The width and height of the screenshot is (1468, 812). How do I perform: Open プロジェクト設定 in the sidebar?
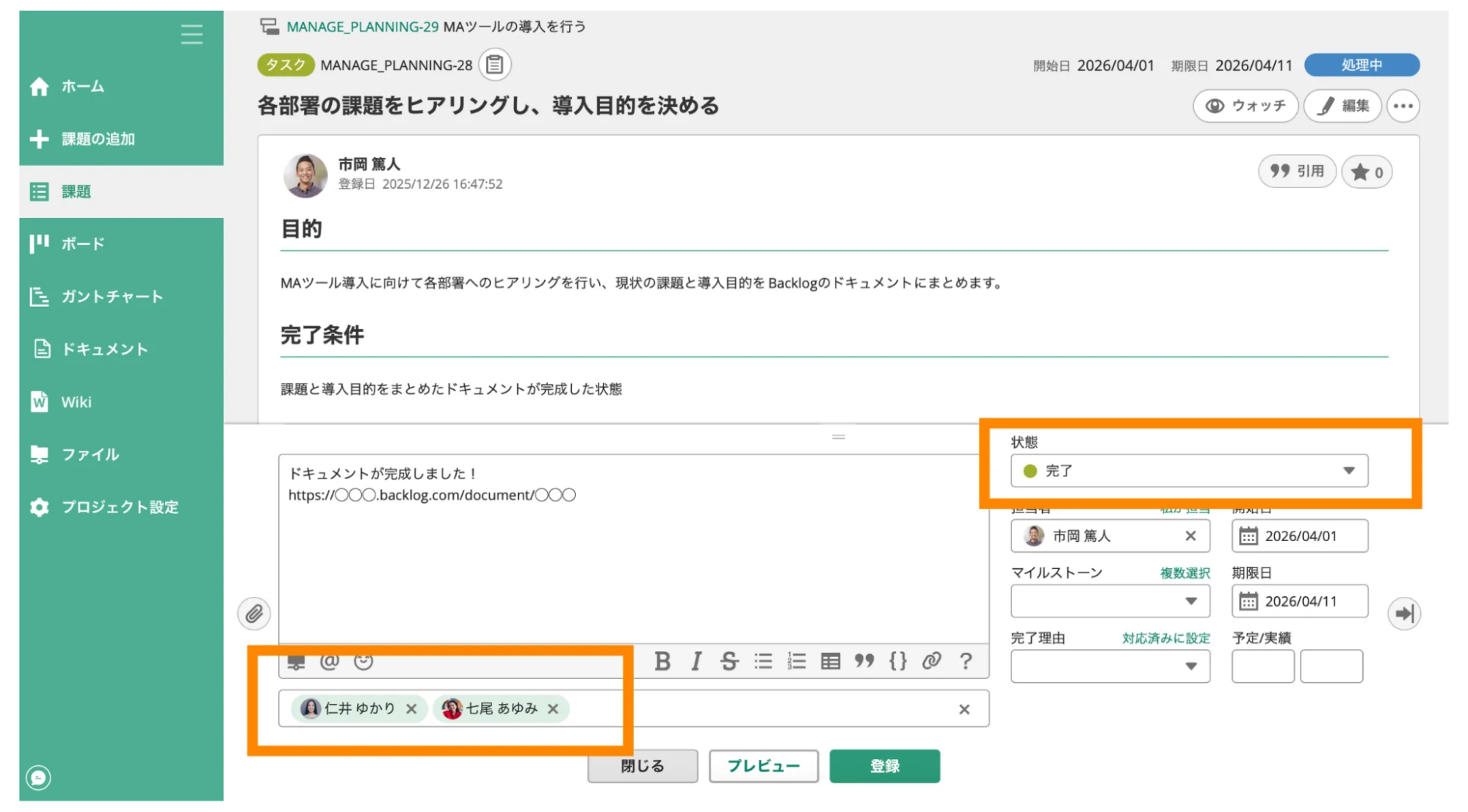coord(121,507)
